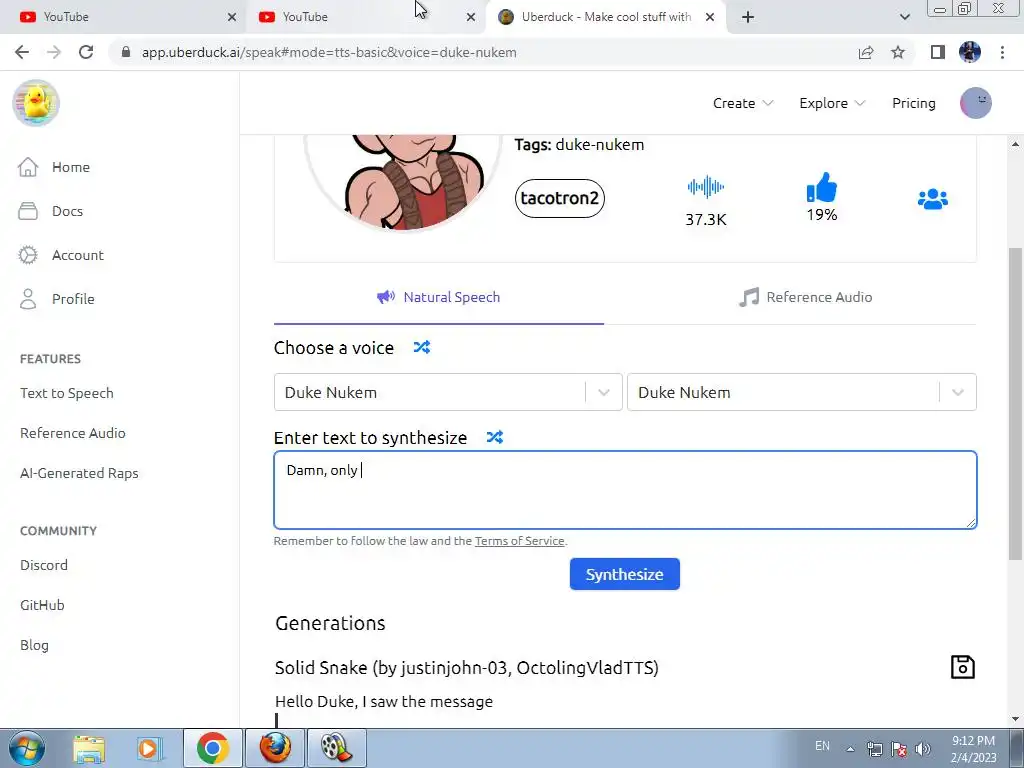Bookmark this page with the star icon
The width and height of the screenshot is (1024, 768).
(898, 52)
